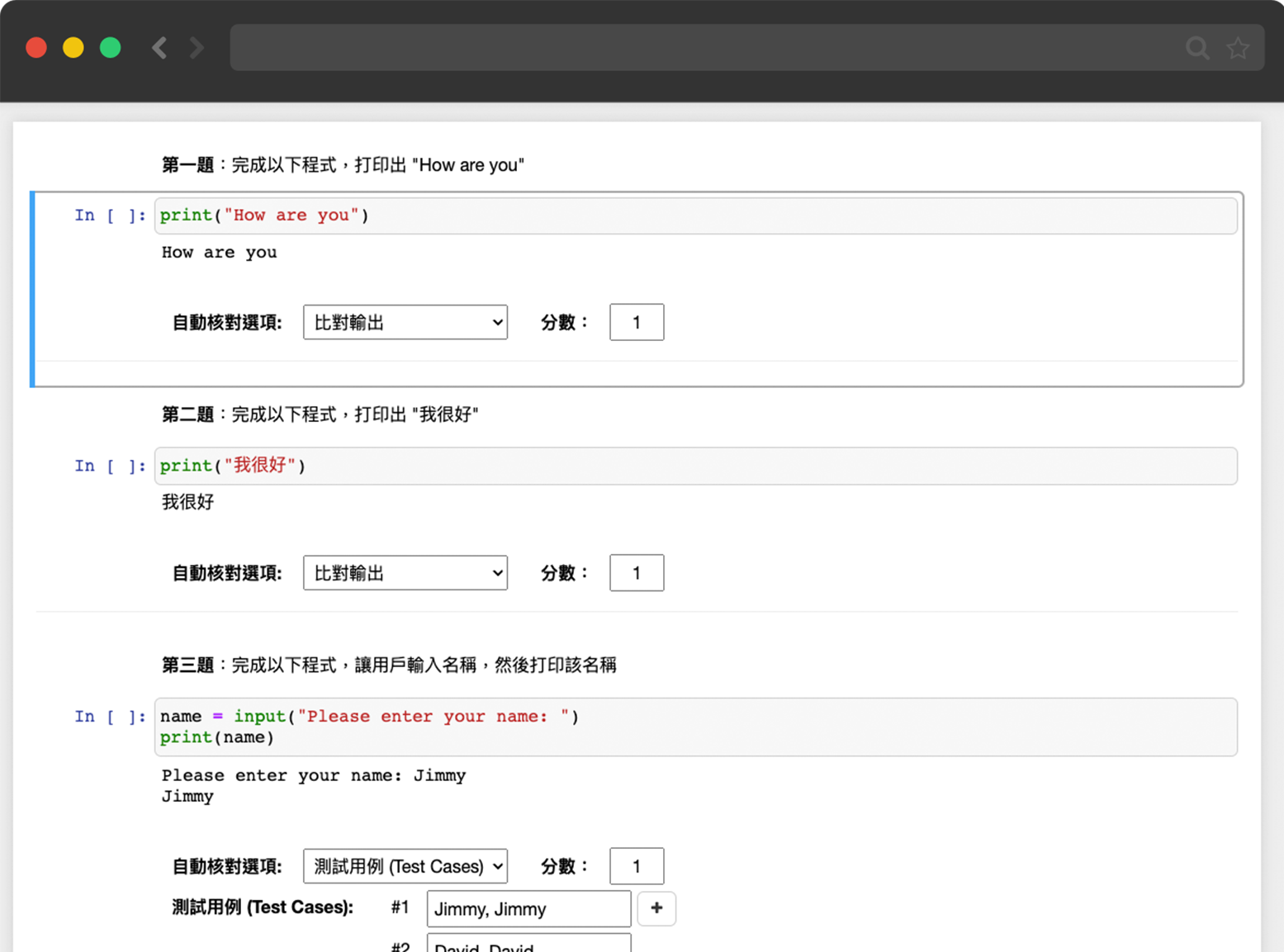Click the 自動核對選項 label under question two
This screenshot has width=1284, height=952.
coord(227,573)
